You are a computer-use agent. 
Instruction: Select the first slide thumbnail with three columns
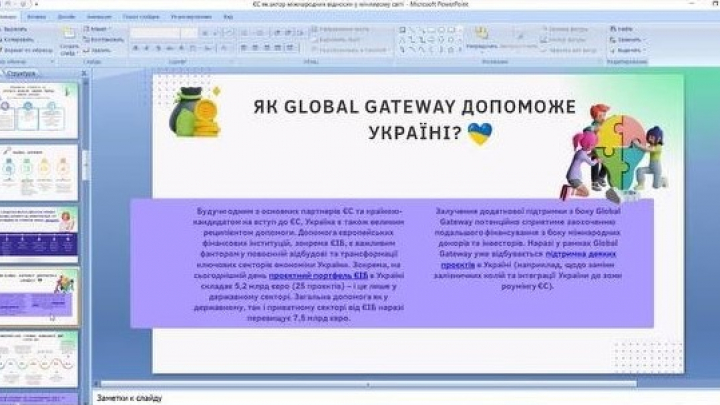[x=38, y=110]
